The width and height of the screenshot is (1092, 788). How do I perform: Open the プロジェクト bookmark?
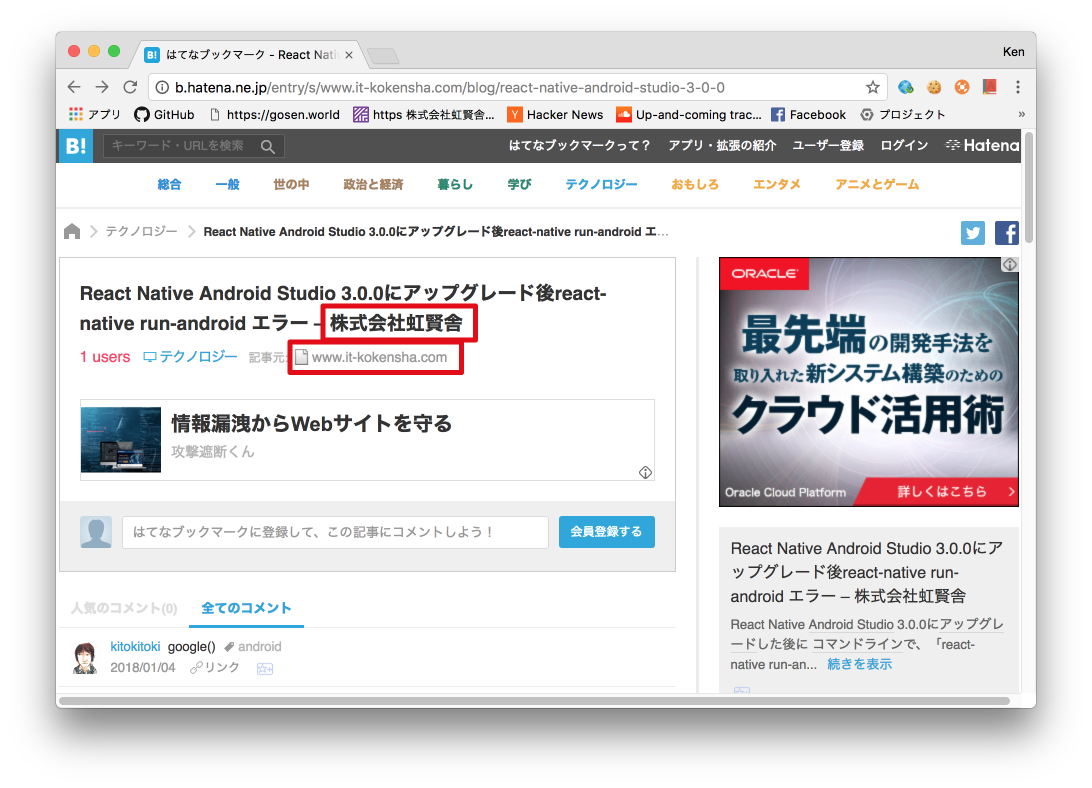point(903,114)
